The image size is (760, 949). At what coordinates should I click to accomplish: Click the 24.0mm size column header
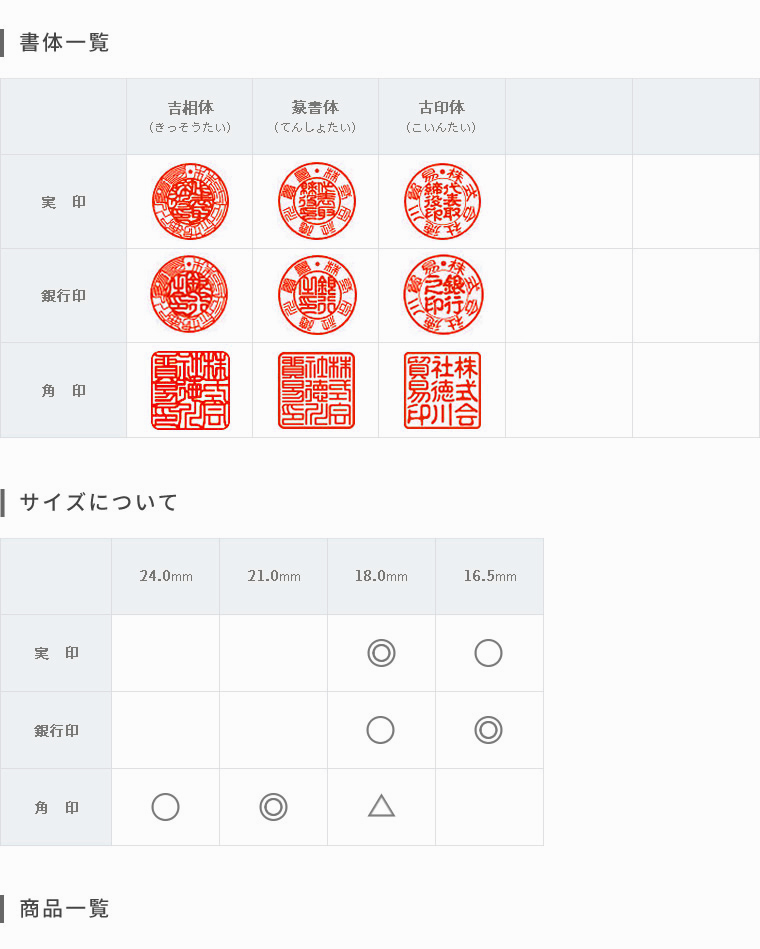165,576
